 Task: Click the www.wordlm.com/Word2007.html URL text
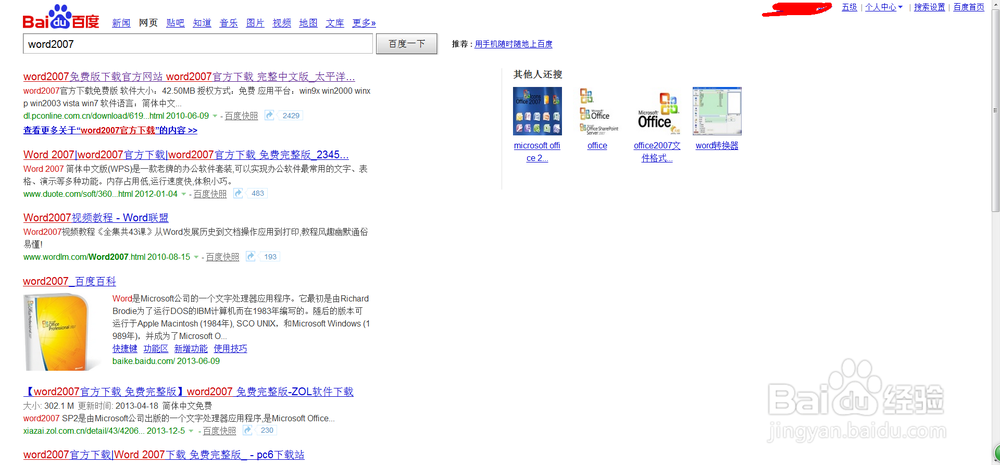(107, 257)
